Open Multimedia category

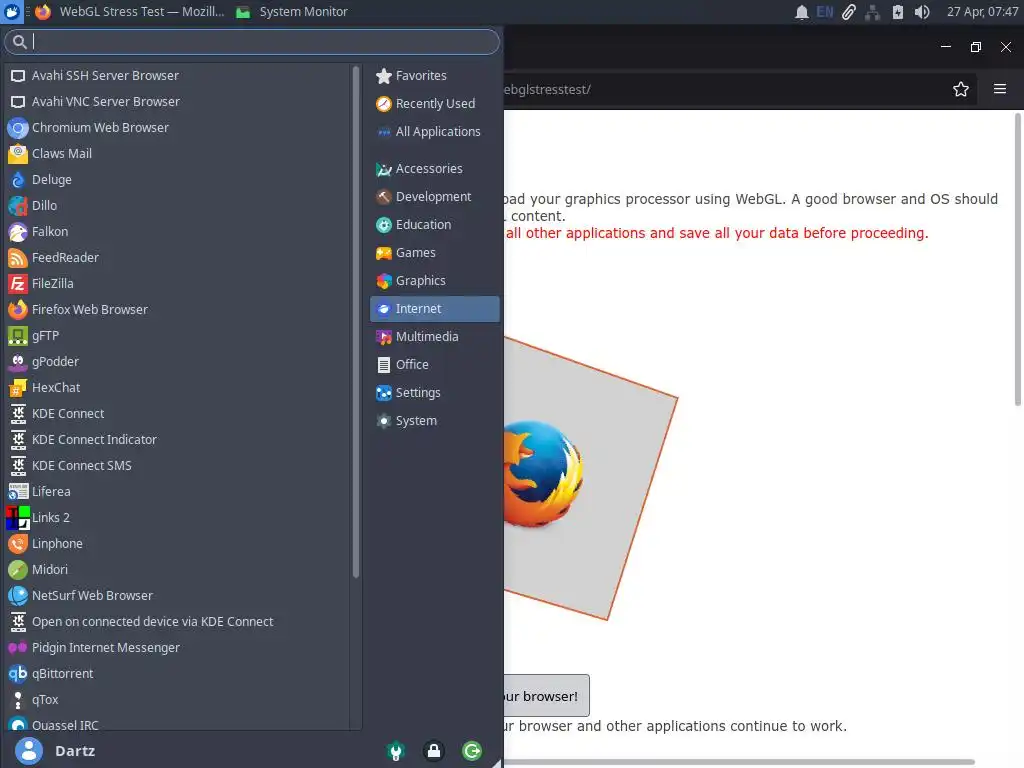coord(434,337)
